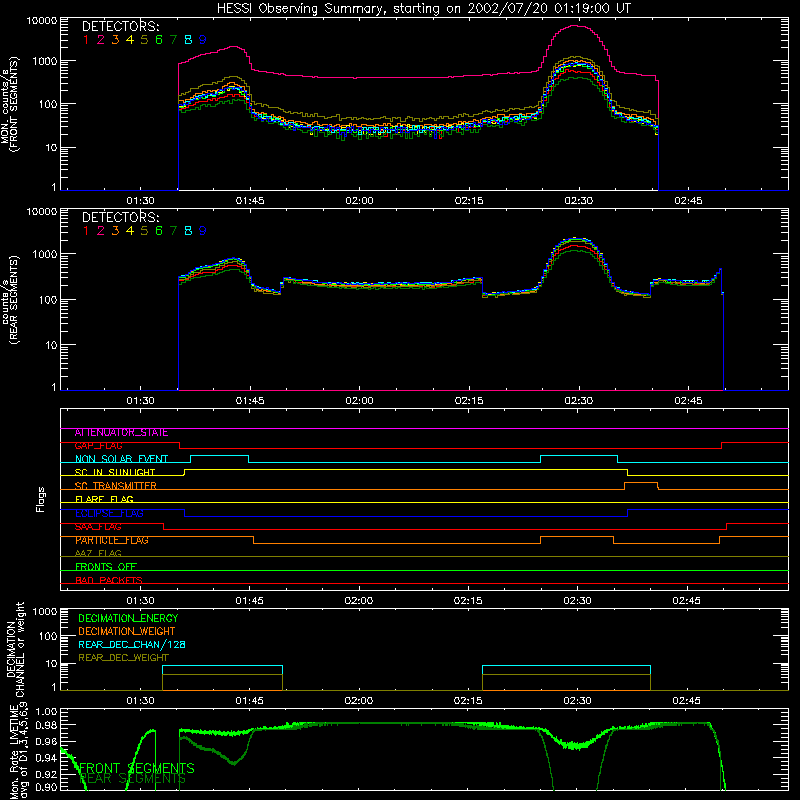
Task: Select detector 2 in rear segments legend
Action: [101, 231]
